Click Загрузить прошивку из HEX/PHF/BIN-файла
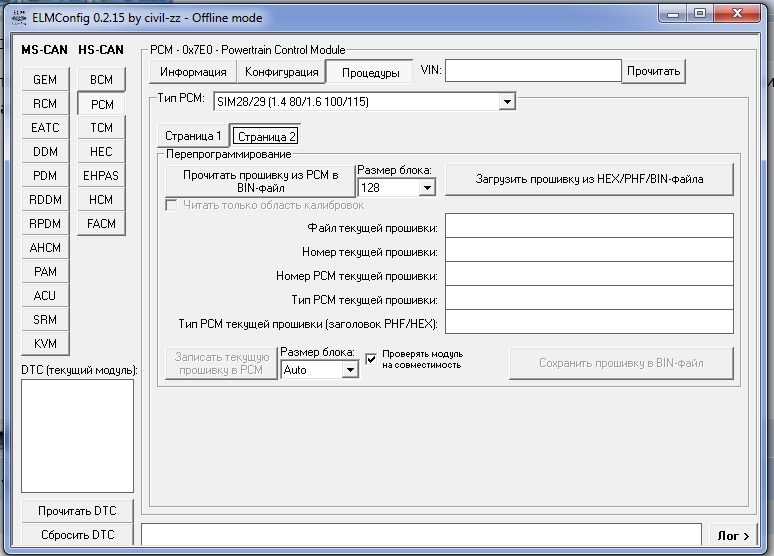 (x=589, y=179)
